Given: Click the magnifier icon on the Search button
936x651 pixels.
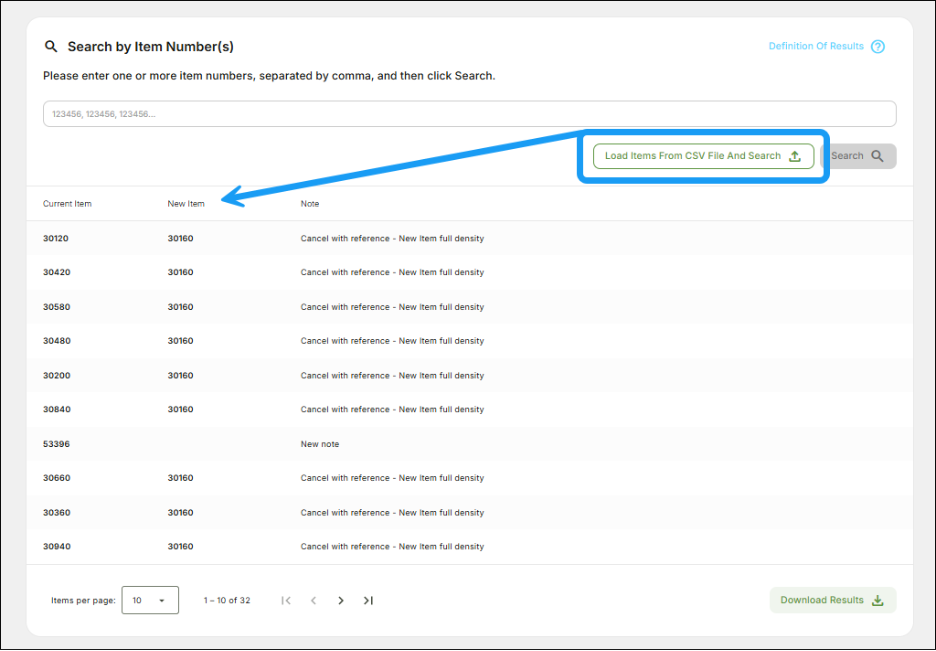Looking at the screenshot, I should 877,156.
